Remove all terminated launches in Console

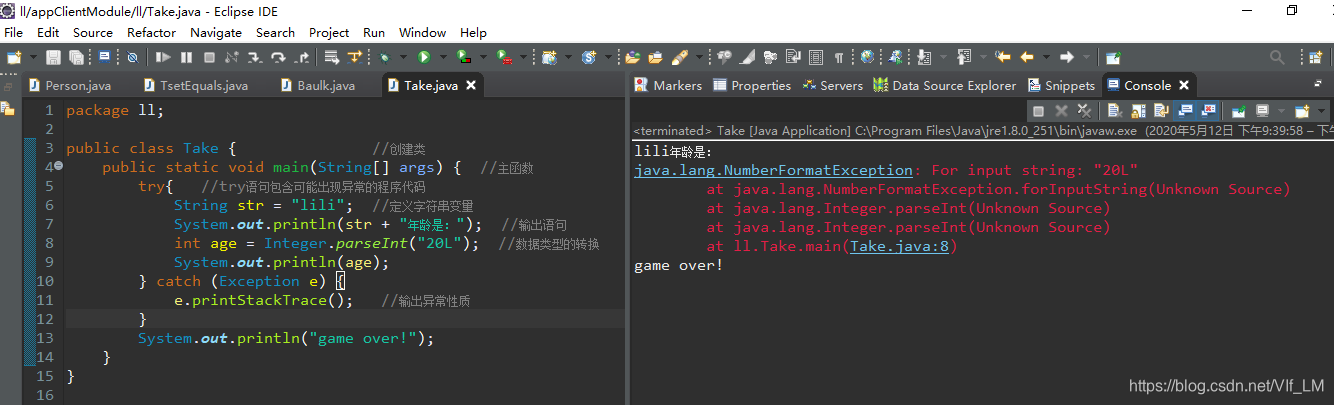(1084, 110)
